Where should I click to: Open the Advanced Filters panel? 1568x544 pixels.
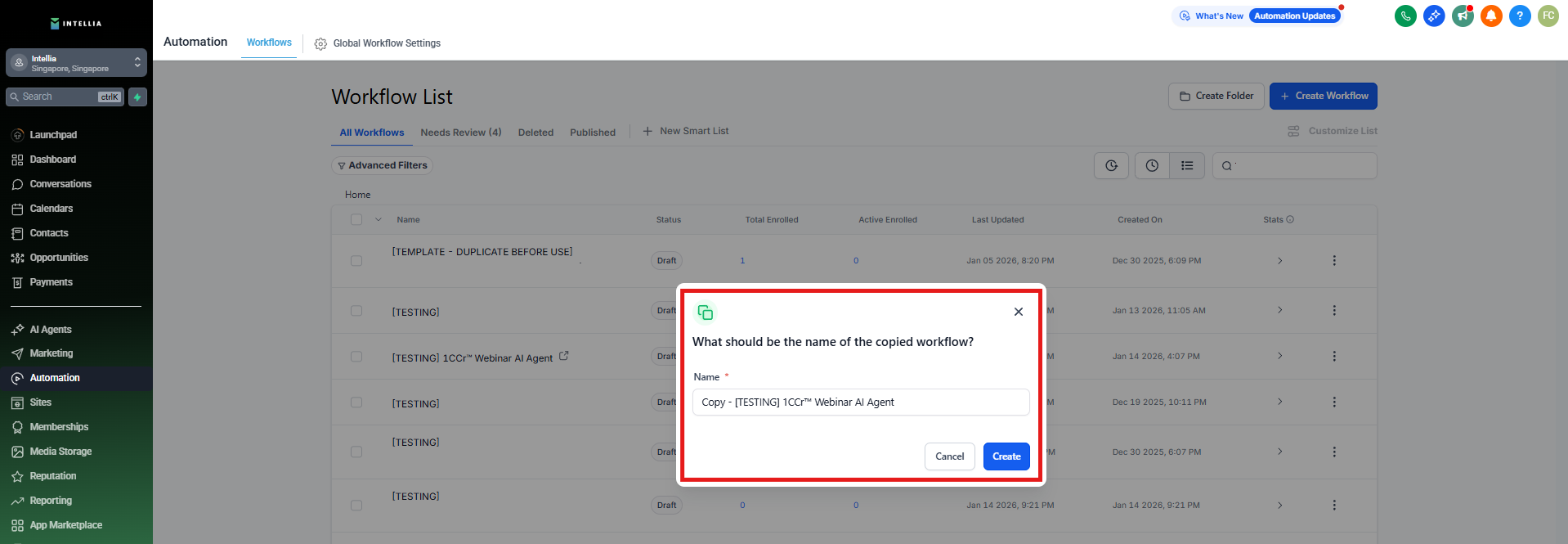point(382,165)
